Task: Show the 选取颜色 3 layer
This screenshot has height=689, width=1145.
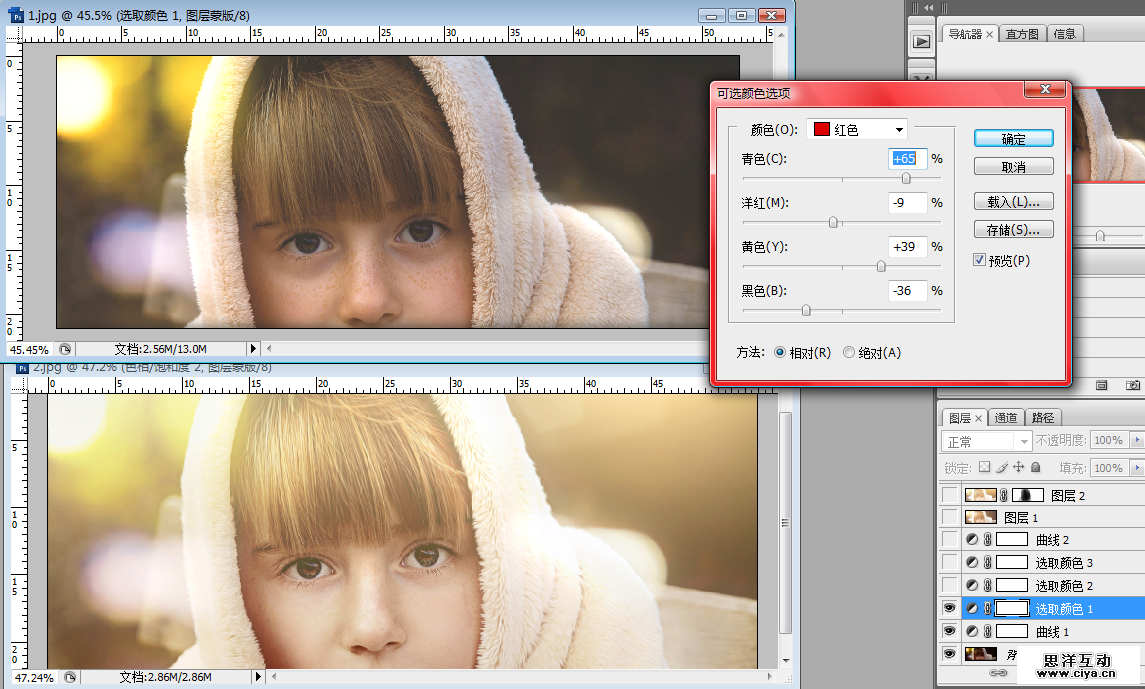Action: [949, 562]
